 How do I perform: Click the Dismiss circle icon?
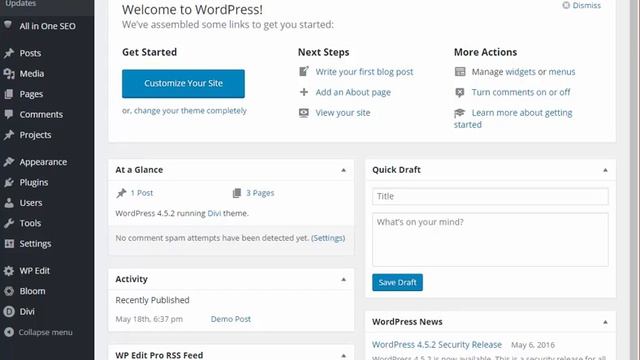point(566,5)
